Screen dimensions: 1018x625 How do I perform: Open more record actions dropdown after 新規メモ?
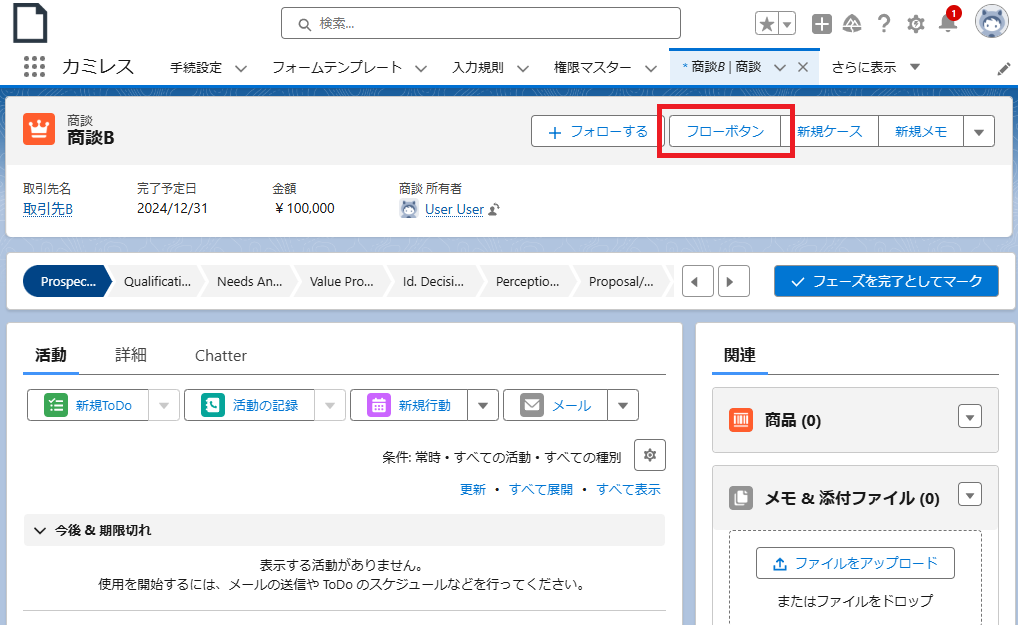coord(979,132)
